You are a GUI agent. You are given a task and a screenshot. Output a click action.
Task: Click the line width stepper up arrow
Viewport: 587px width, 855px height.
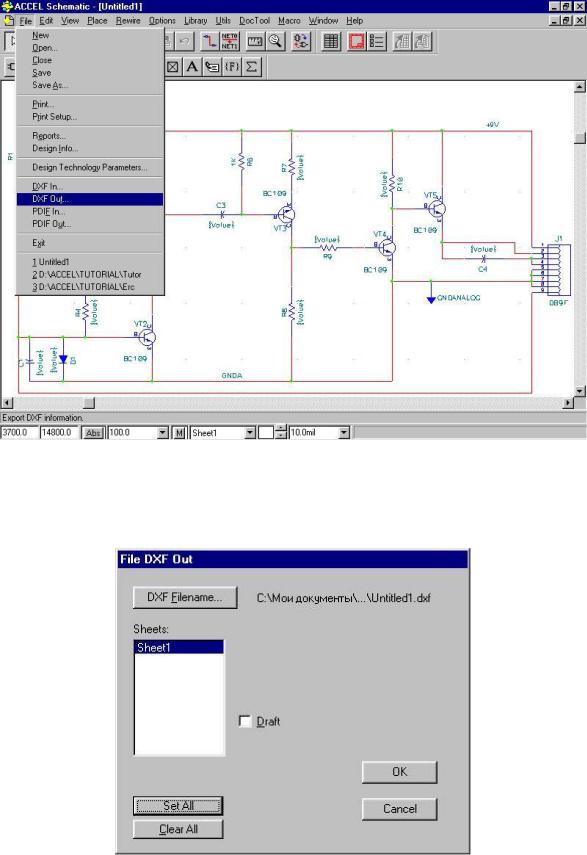tap(281, 429)
